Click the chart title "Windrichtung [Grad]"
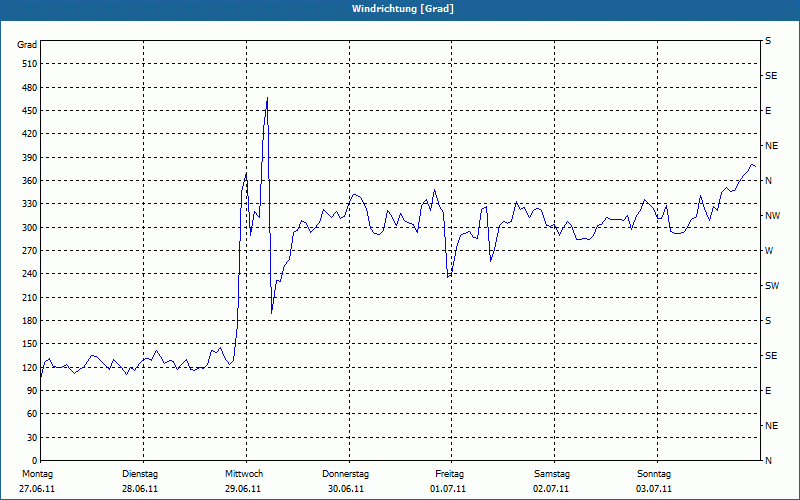This screenshot has height=500, width=800. coord(403,9)
